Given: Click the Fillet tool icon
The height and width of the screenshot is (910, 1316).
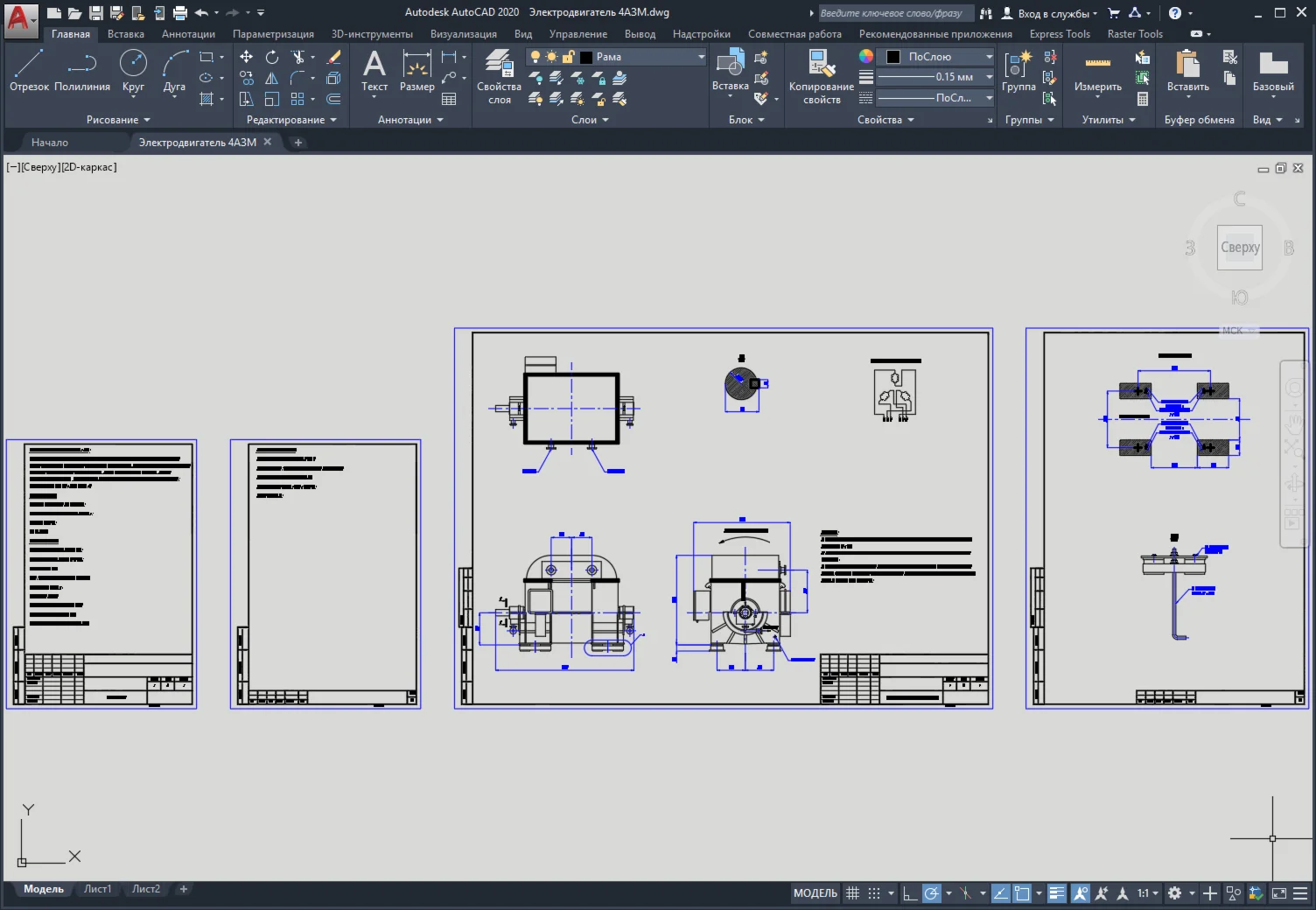Looking at the screenshot, I should [x=298, y=78].
